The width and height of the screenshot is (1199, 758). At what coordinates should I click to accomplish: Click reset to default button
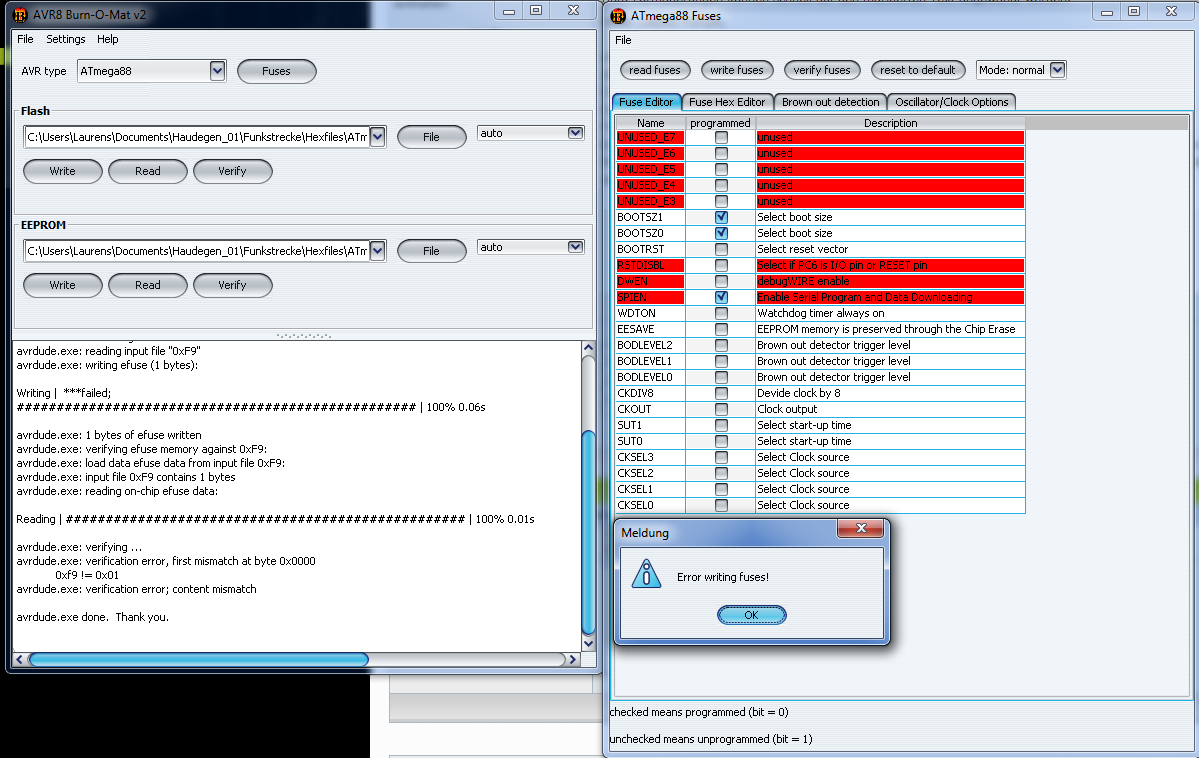tap(918, 70)
